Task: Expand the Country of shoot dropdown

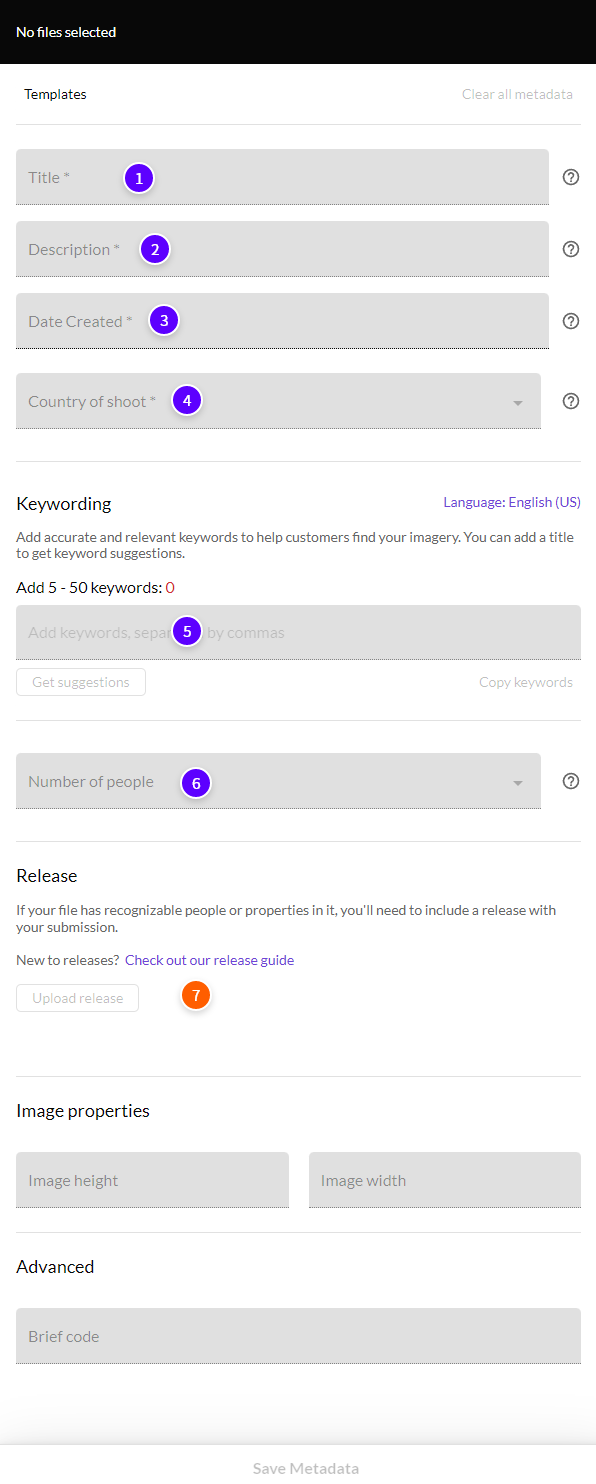Action: pyautogui.click(x=278, y=401)
